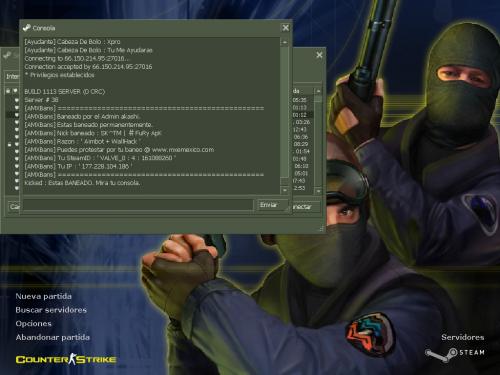Screen dimensions: 500x375
Task: Focus the console command input field
Action: click(138, 205)
